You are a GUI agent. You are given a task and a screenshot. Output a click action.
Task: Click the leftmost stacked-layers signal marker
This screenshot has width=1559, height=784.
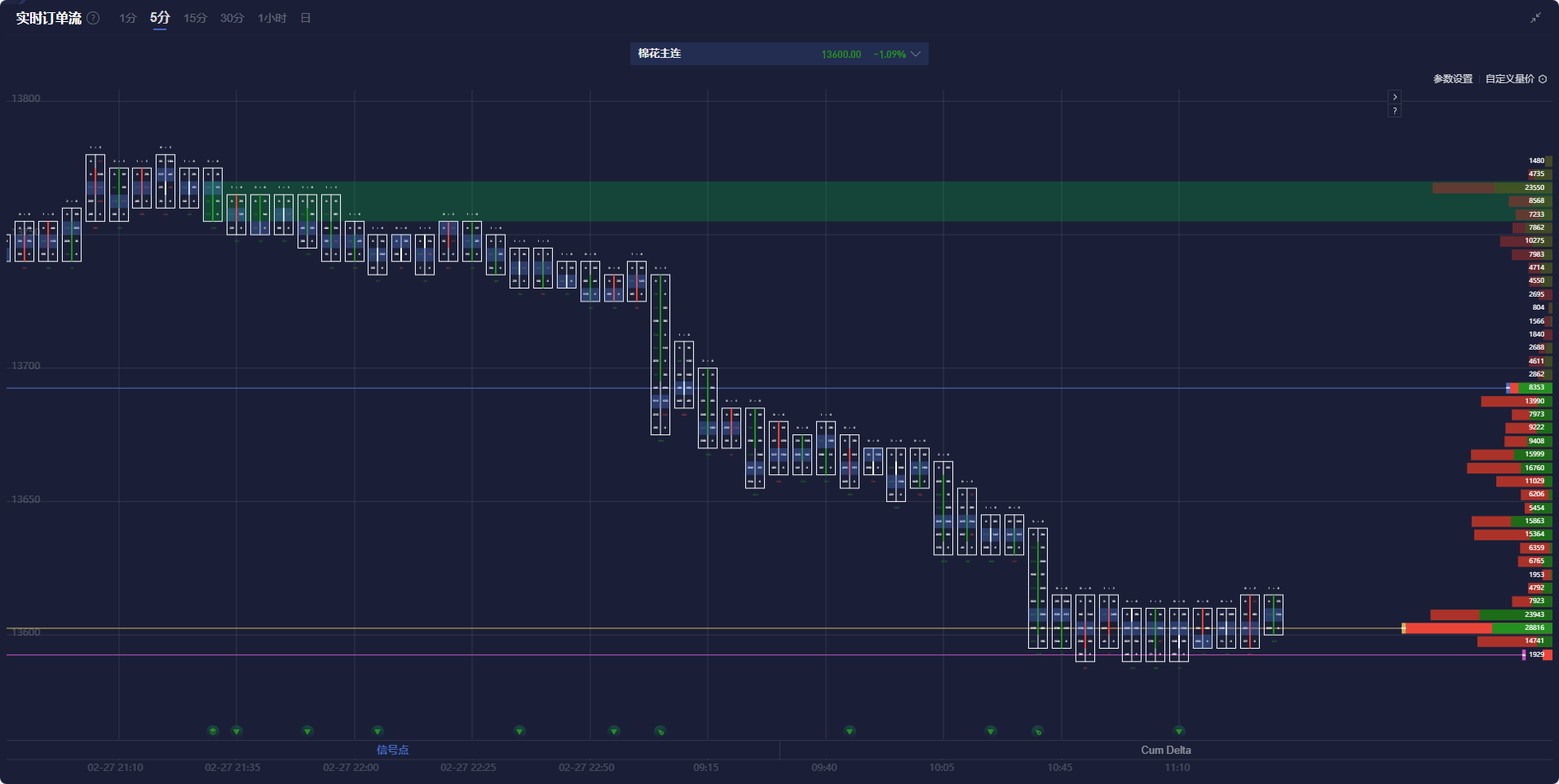(213, 731)
